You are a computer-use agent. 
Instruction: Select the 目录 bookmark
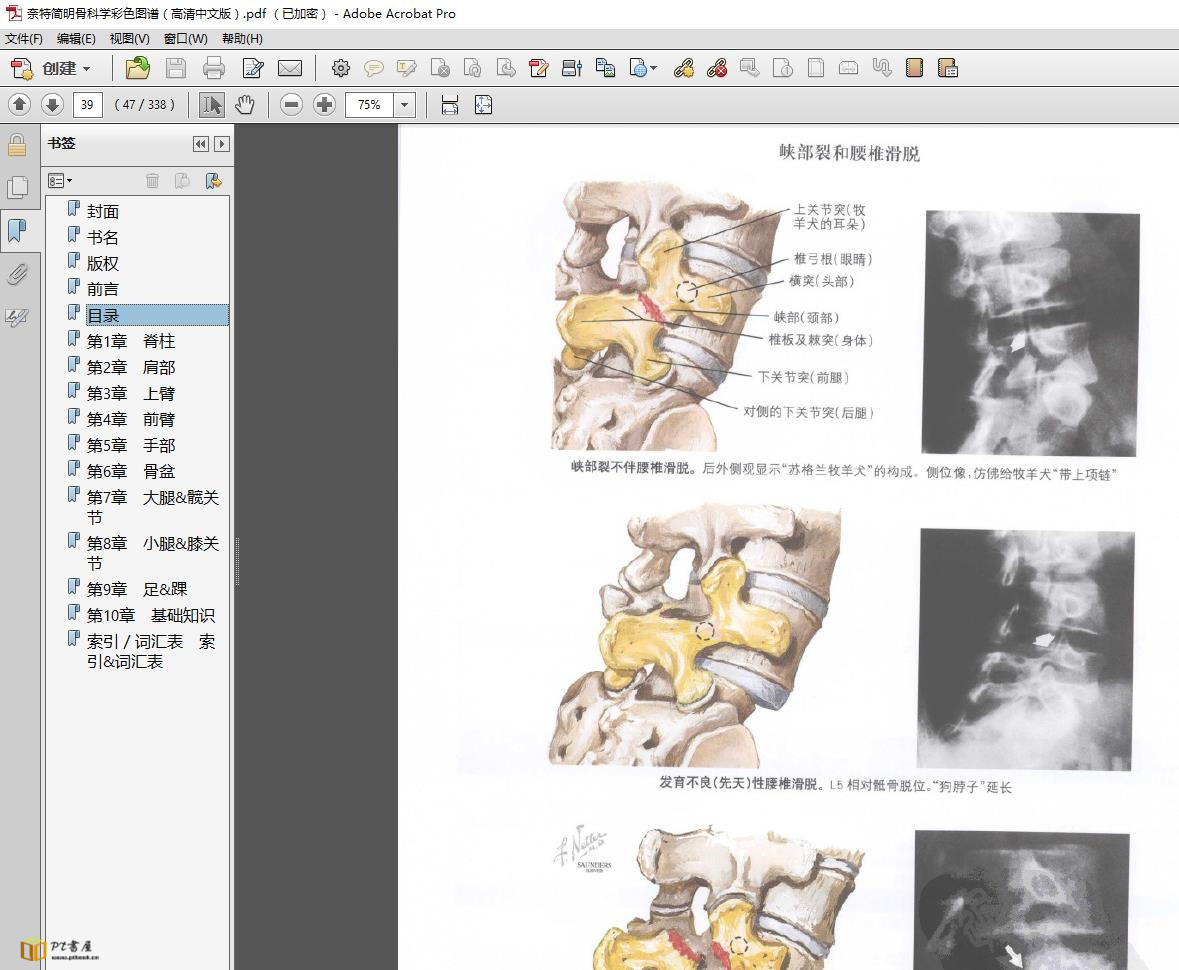click(x=157, y=315)
